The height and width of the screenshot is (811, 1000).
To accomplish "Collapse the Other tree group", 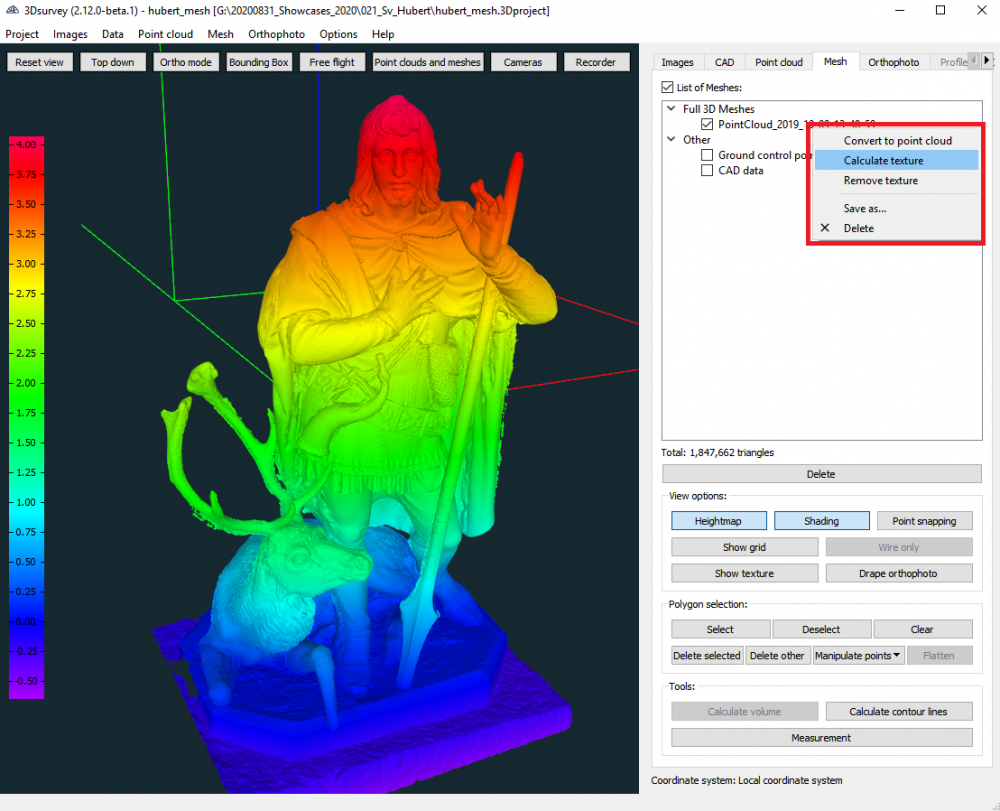I will click(673, 140).
